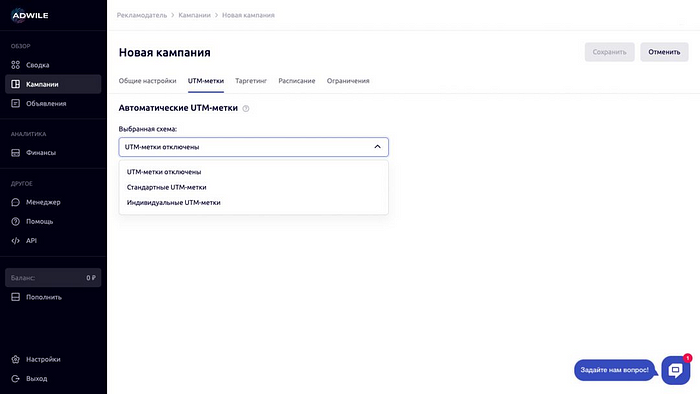The height and width of the screenshot is (394, 700).
Task: Open the Настройки sidebar label
Action: point(43,359)
